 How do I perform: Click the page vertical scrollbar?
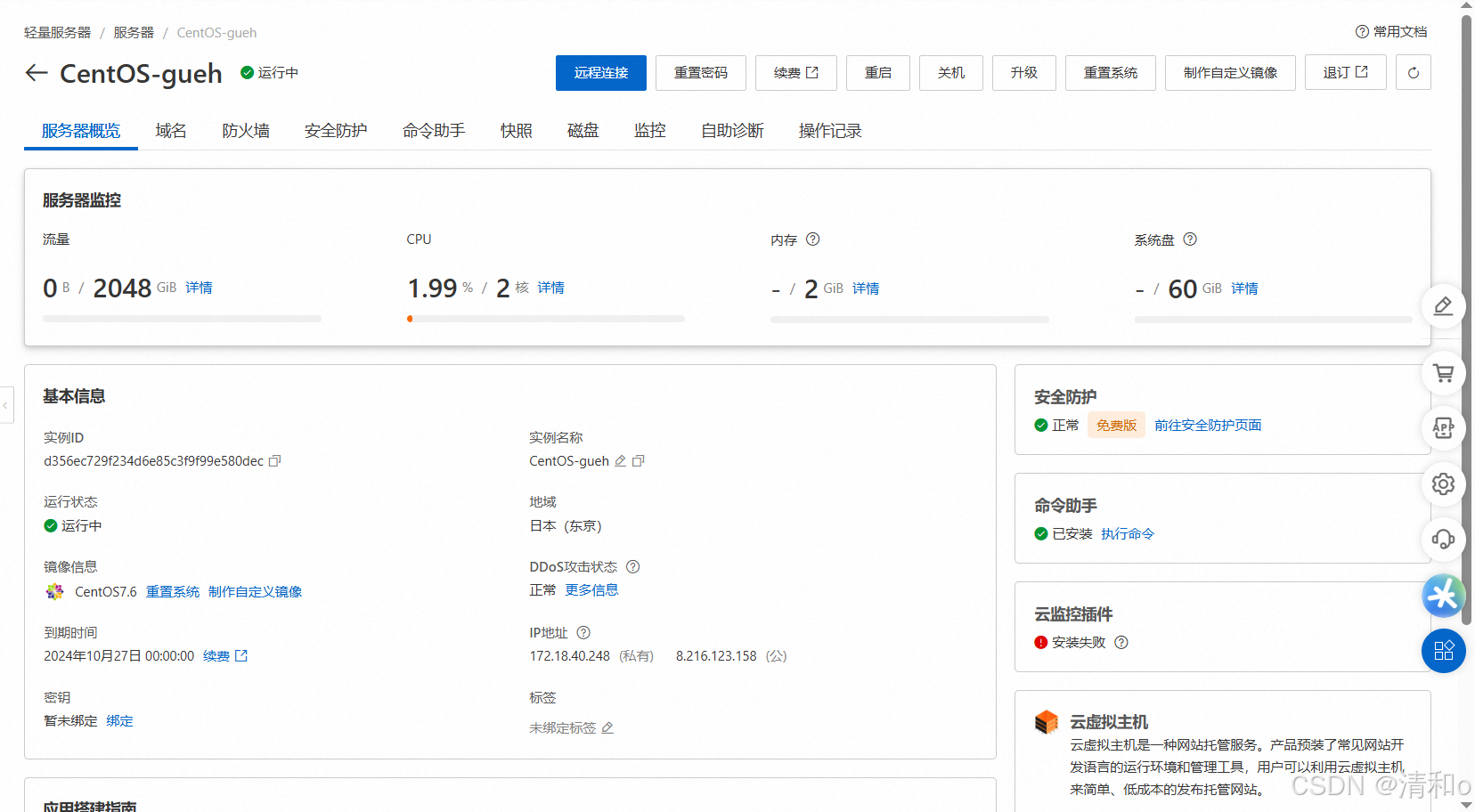coord(1466,321)
